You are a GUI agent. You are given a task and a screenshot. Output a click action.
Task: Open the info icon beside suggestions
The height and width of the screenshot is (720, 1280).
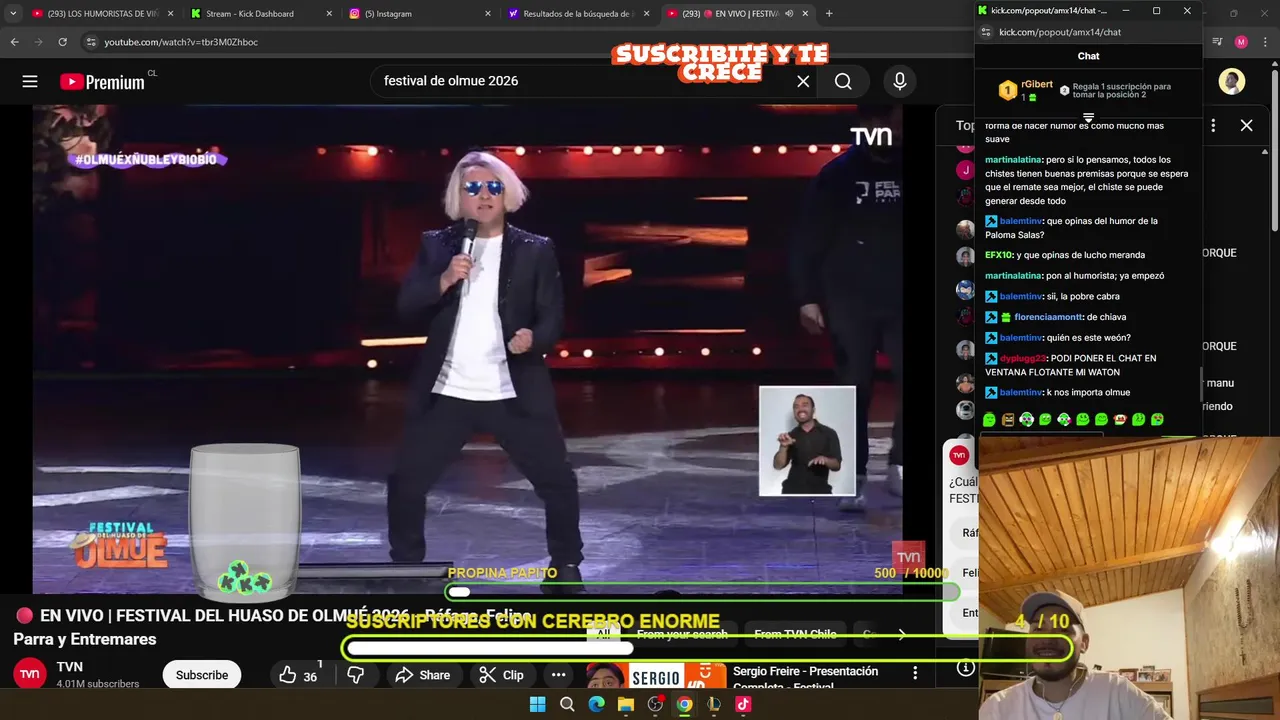[965, 668]
